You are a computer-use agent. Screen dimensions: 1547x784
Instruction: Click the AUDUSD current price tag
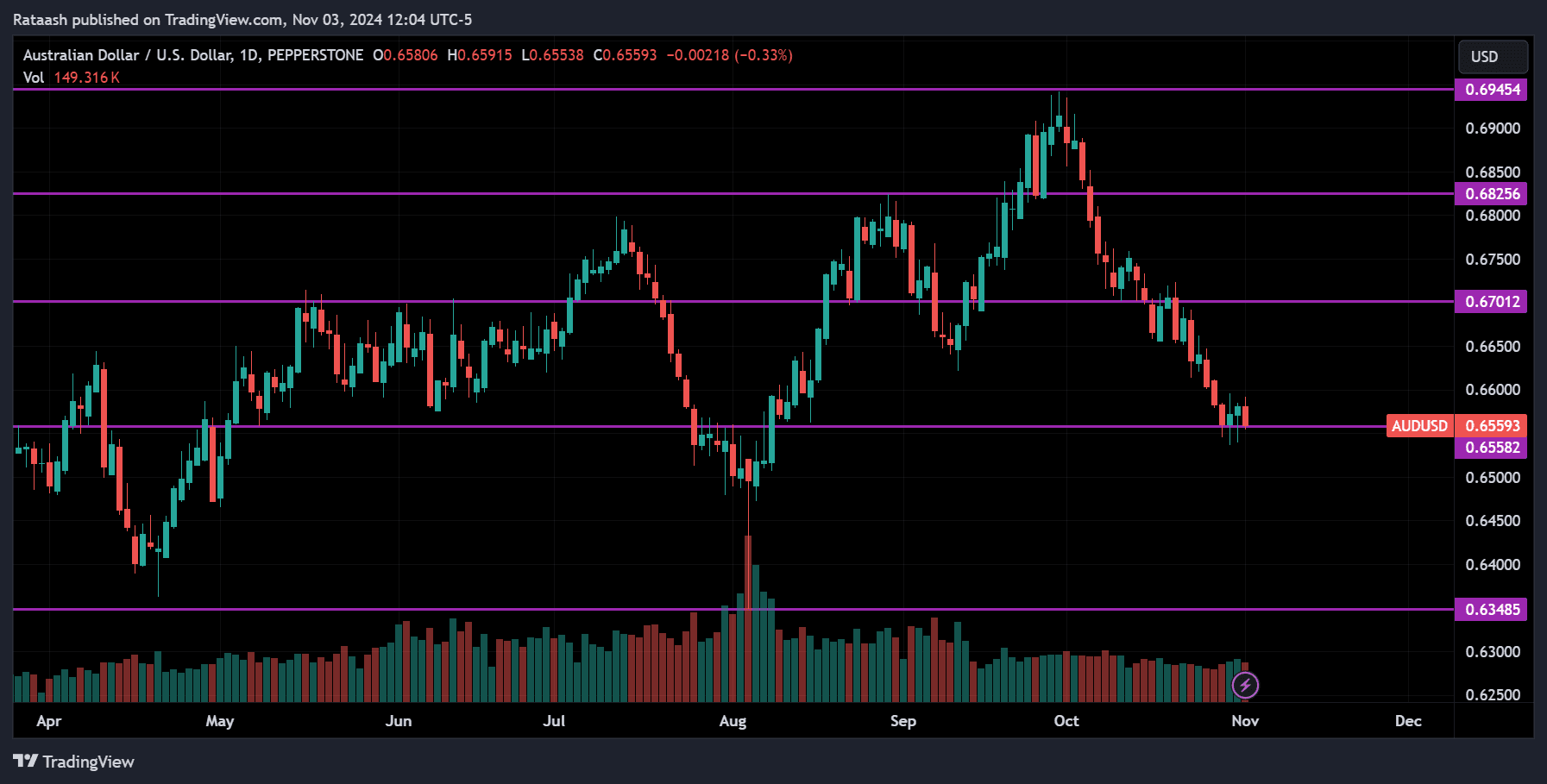[1419, 426]
